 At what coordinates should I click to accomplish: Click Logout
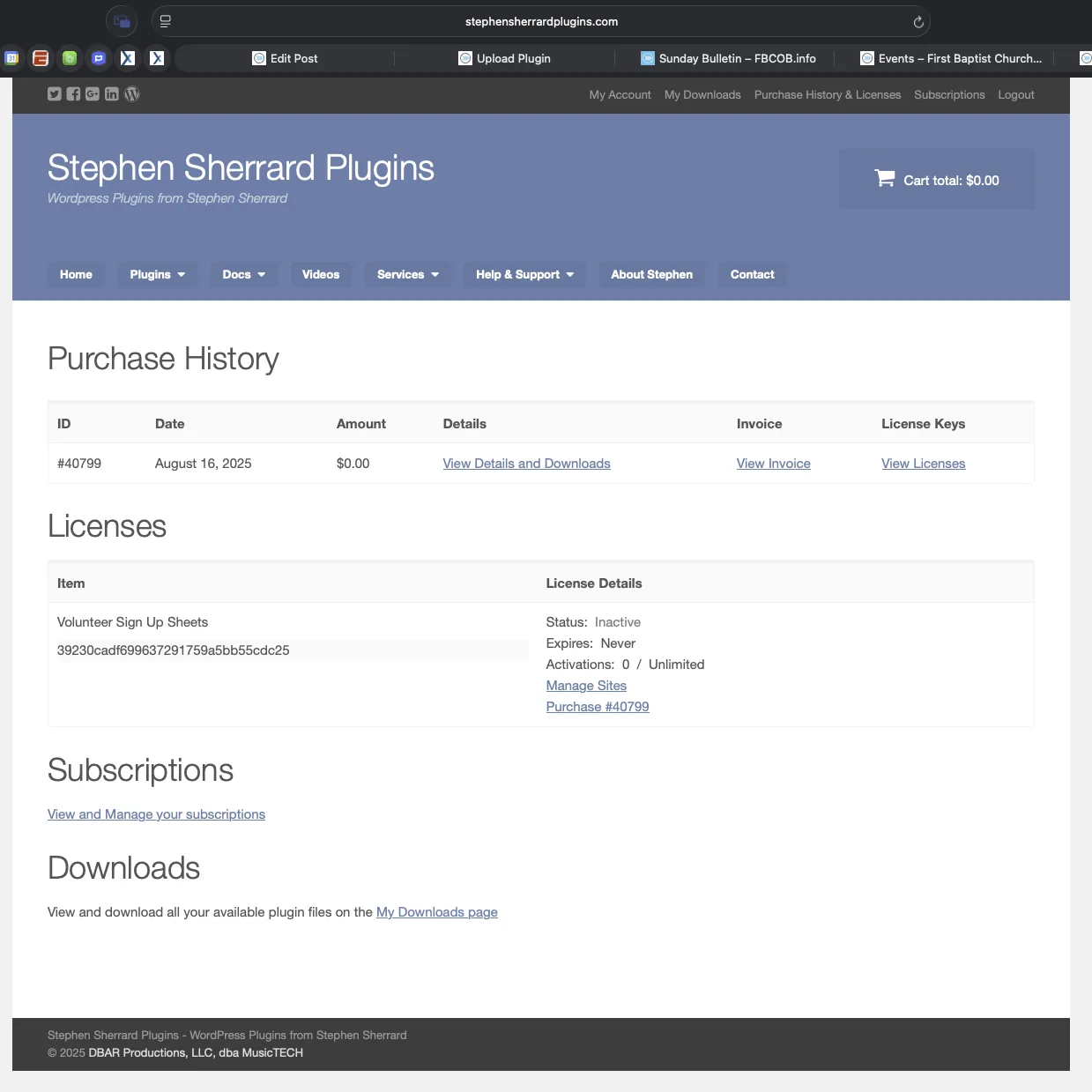1016,94
